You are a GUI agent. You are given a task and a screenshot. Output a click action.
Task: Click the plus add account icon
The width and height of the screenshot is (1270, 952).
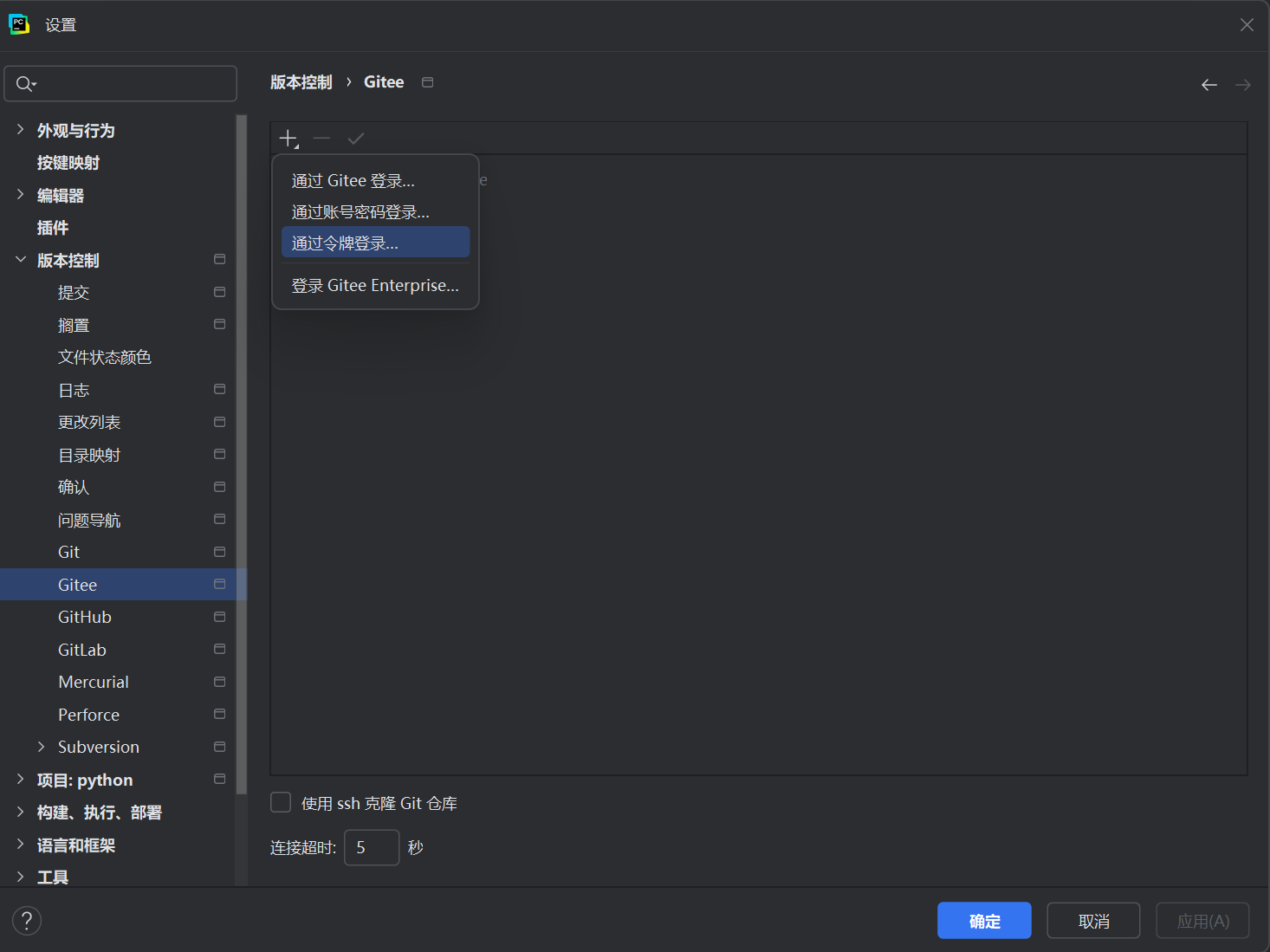288,139
